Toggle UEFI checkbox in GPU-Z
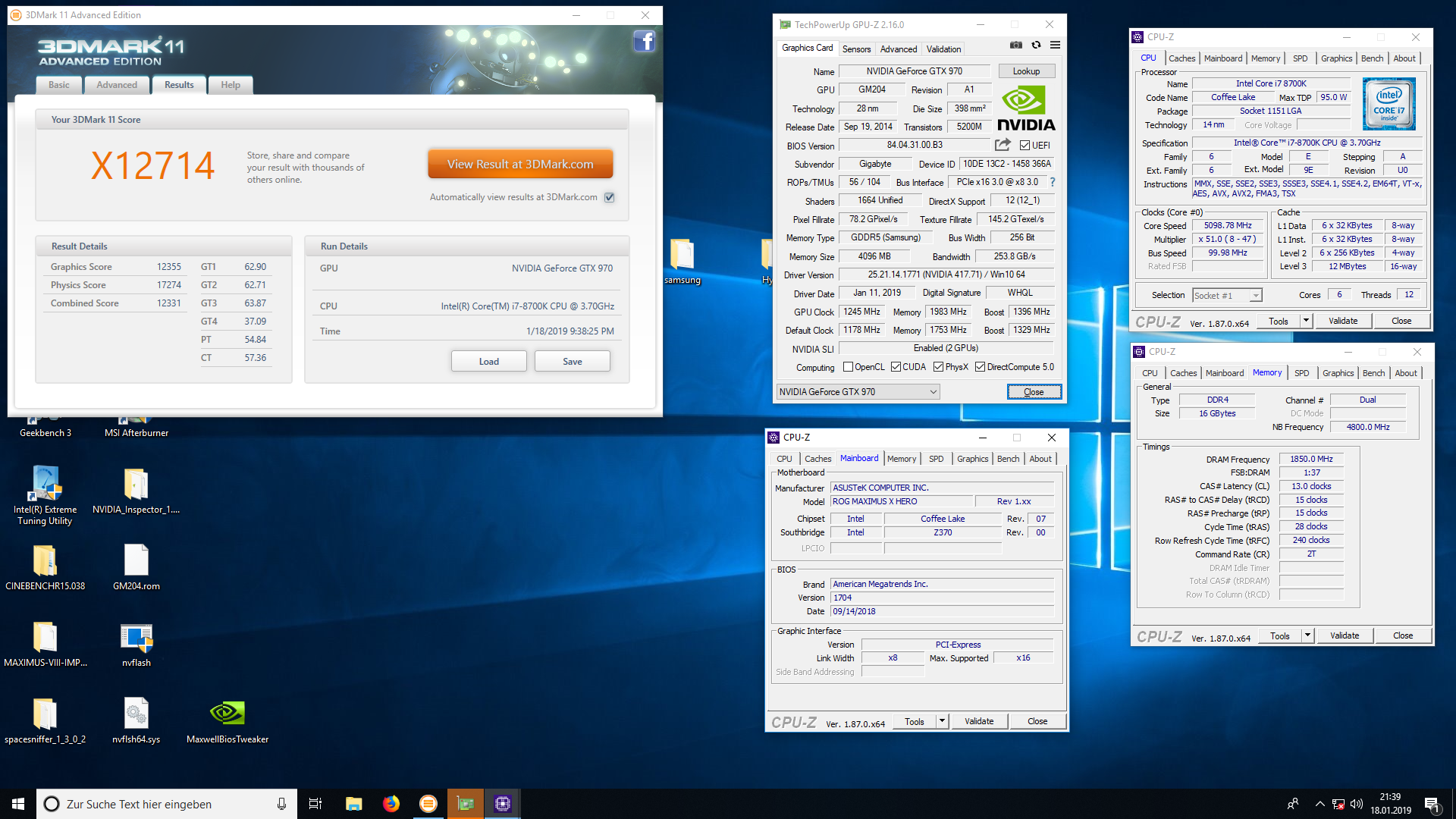1456x819 pixels. 1025,146
